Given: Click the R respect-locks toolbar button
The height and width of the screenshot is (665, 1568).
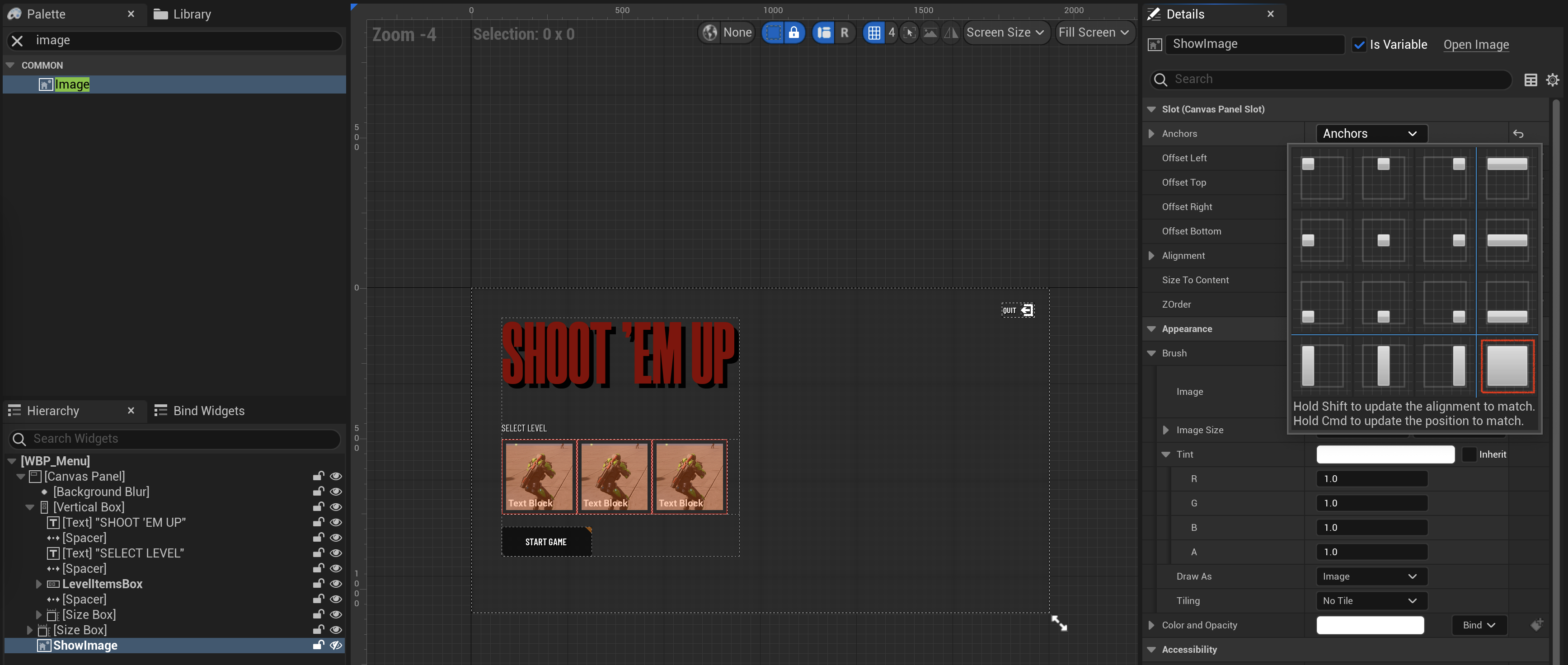Looking at the screenshot, I should pos(844,32).
